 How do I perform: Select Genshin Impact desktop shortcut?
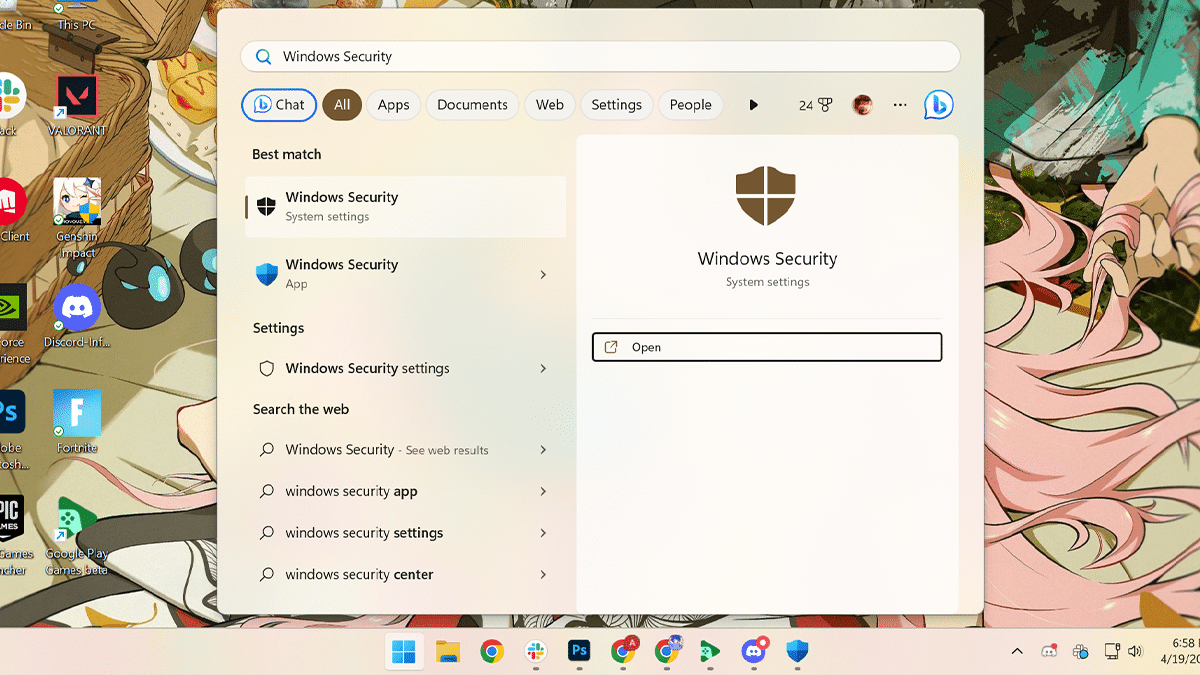[77, 219]
